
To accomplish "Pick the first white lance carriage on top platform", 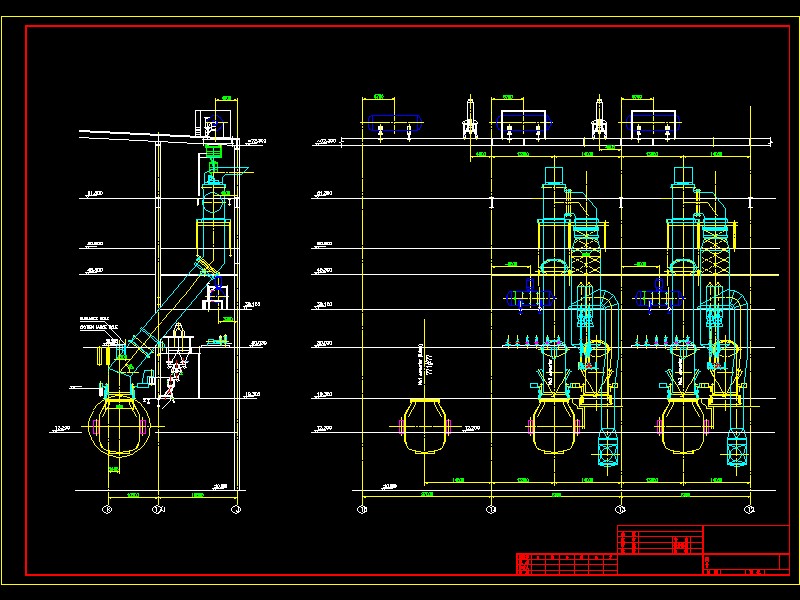I will (470, 118).
